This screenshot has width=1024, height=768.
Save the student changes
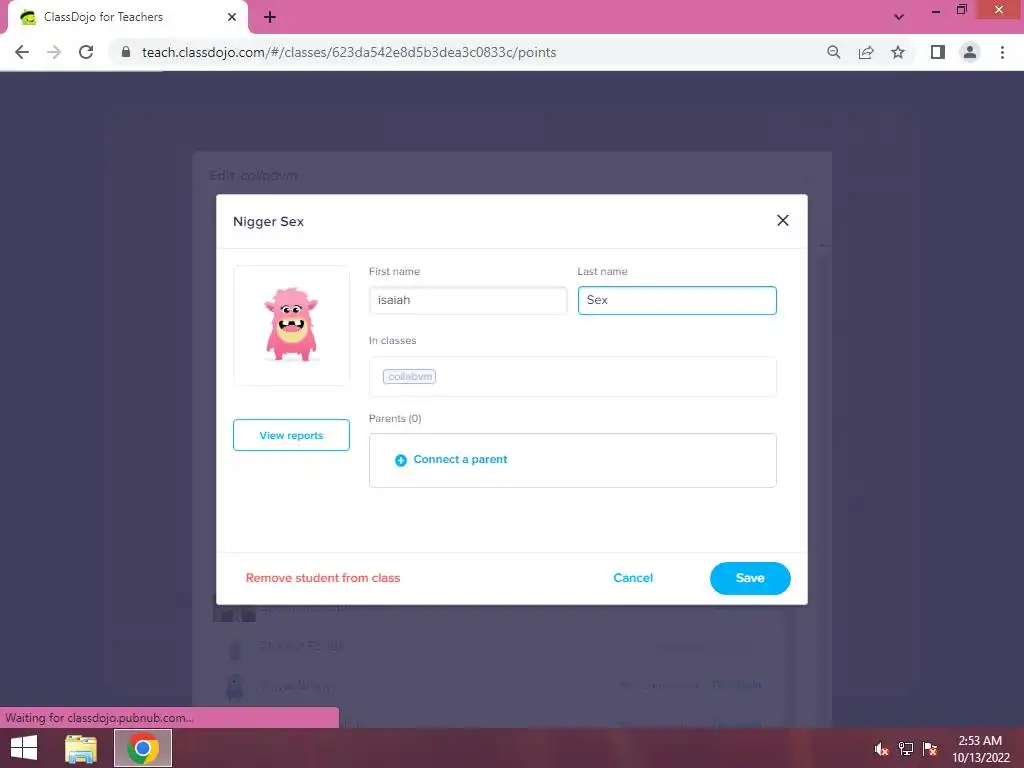pyautogui.click(x=750, y=578)
